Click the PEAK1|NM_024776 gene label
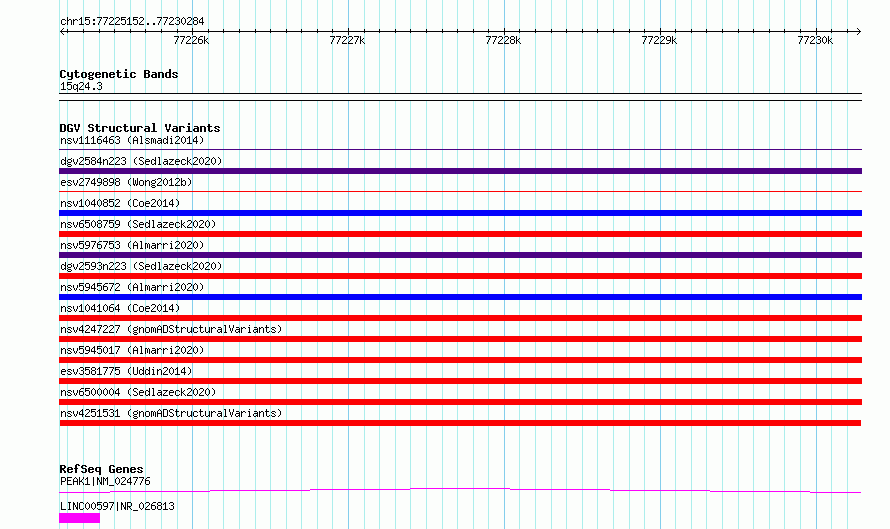The width and height of the screenshot is (890, 529). 105,481
